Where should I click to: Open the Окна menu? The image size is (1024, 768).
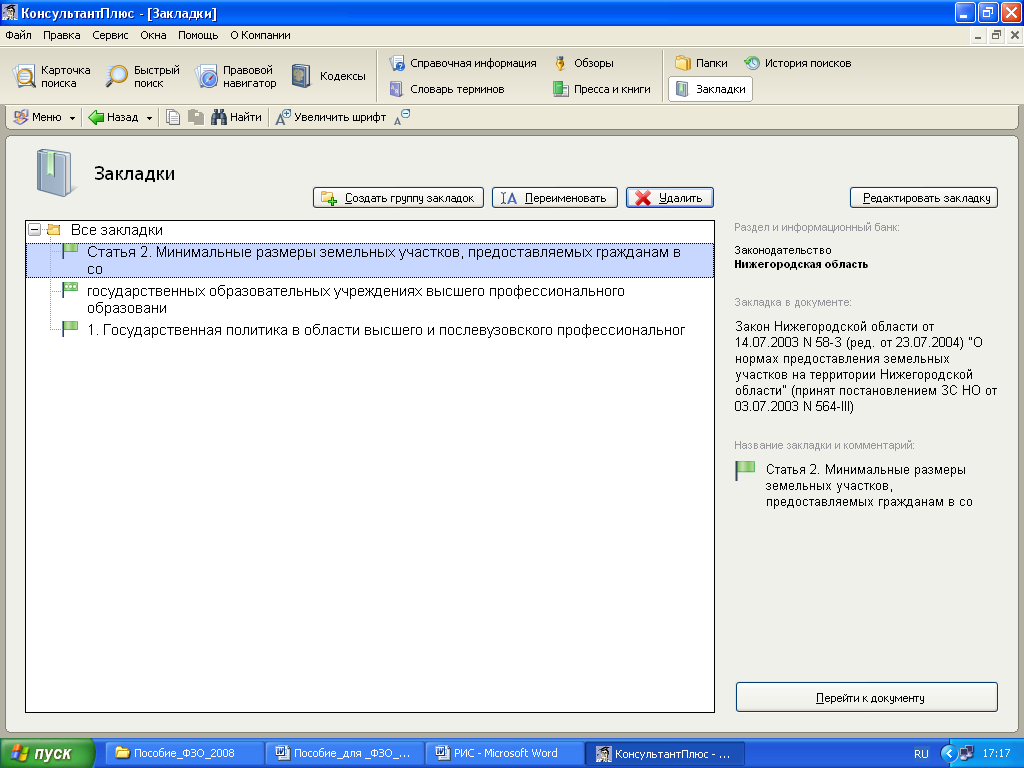click(153, 35)
